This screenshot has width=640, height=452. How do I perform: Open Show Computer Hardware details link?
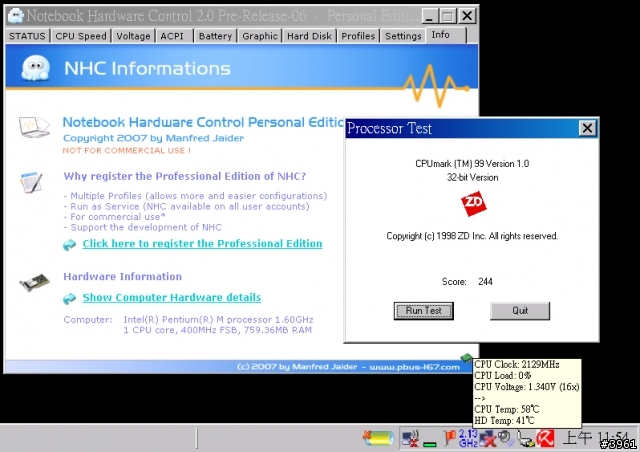pyautogui.click(x=172, y=297)
